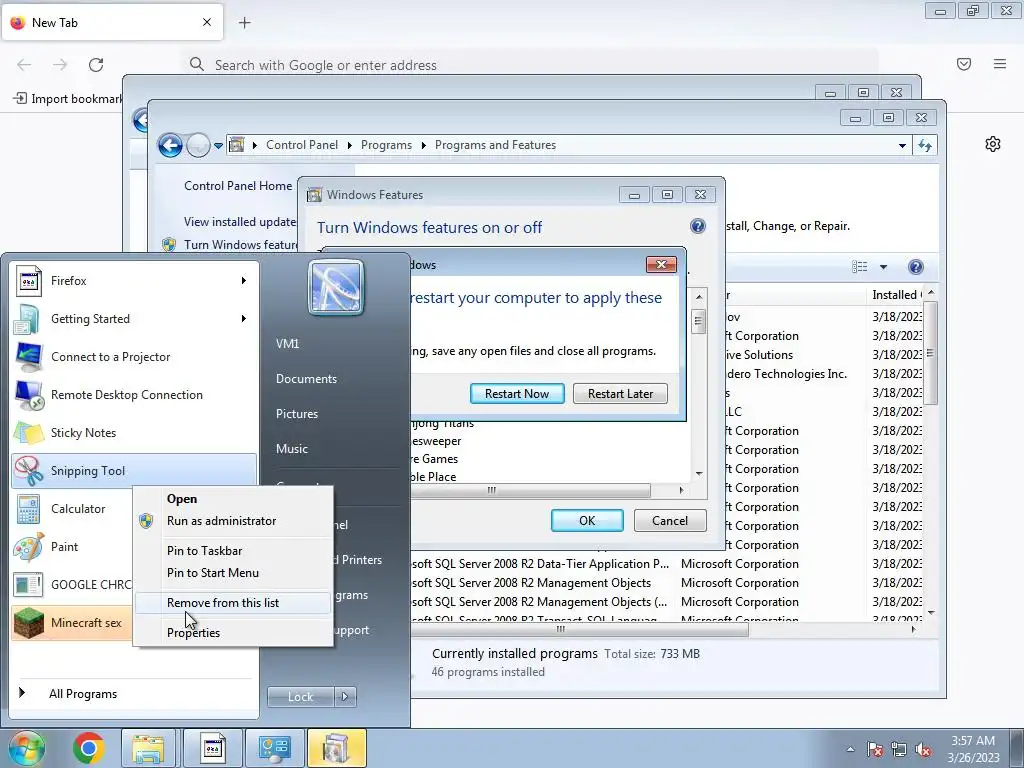The width and height of the screenshot is (1024, 768).
Task: Click the Windows Features help icon
Action: click(x=697, y=226)
